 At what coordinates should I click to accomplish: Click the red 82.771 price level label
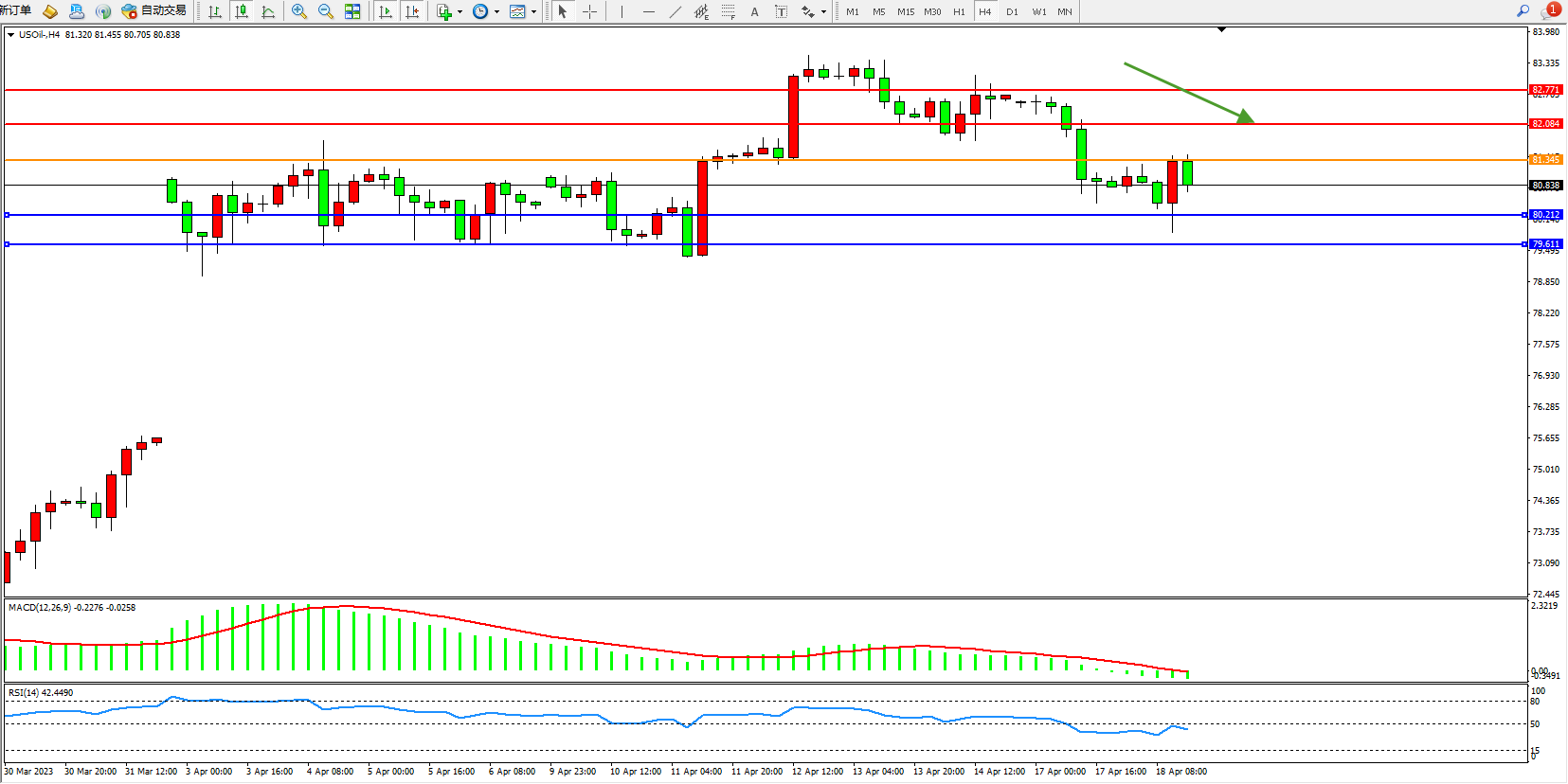click(x=1545, y=90)
